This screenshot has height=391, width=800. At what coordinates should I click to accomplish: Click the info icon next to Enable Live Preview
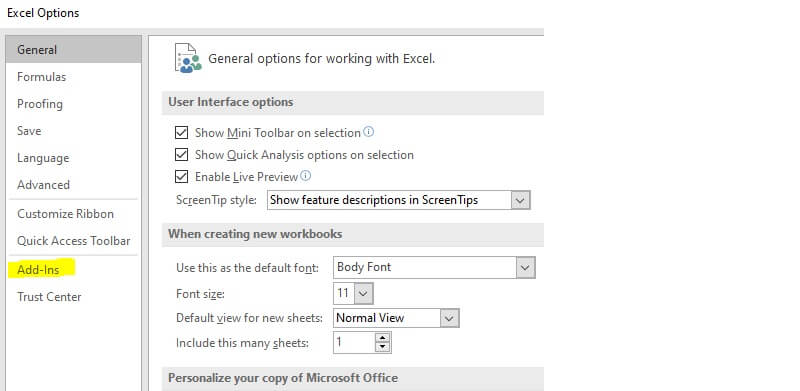(x=305, y=176)
